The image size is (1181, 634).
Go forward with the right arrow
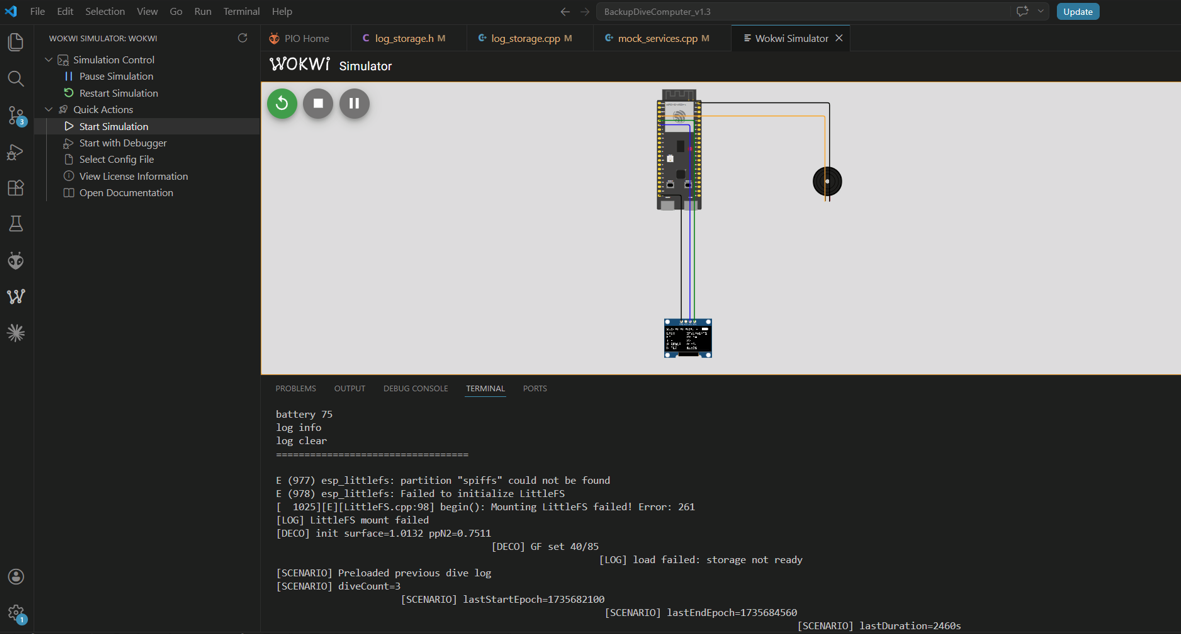(x=585, y=11)
